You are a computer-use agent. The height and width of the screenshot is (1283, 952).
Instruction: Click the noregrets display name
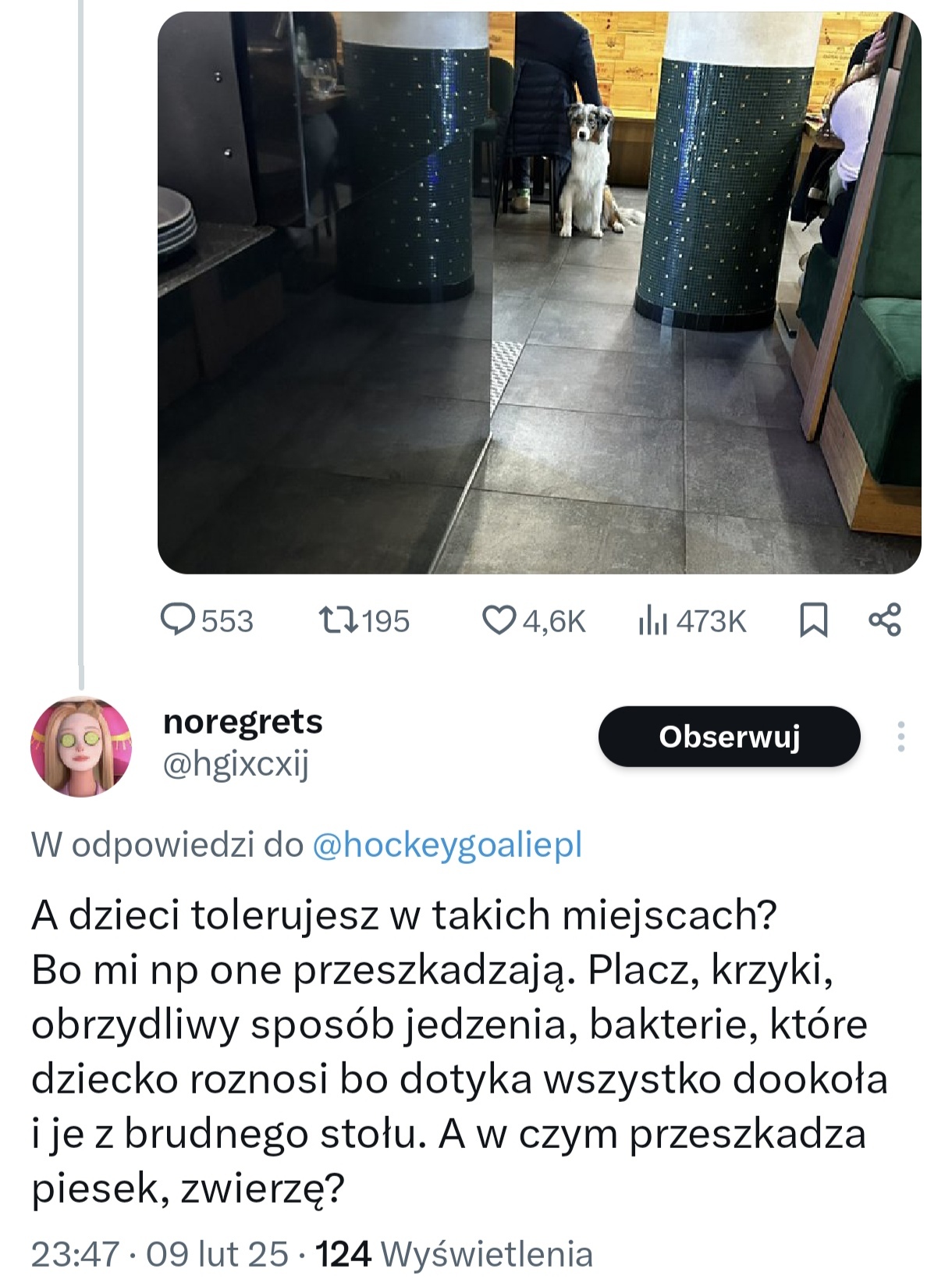click(x=243, y=722)
